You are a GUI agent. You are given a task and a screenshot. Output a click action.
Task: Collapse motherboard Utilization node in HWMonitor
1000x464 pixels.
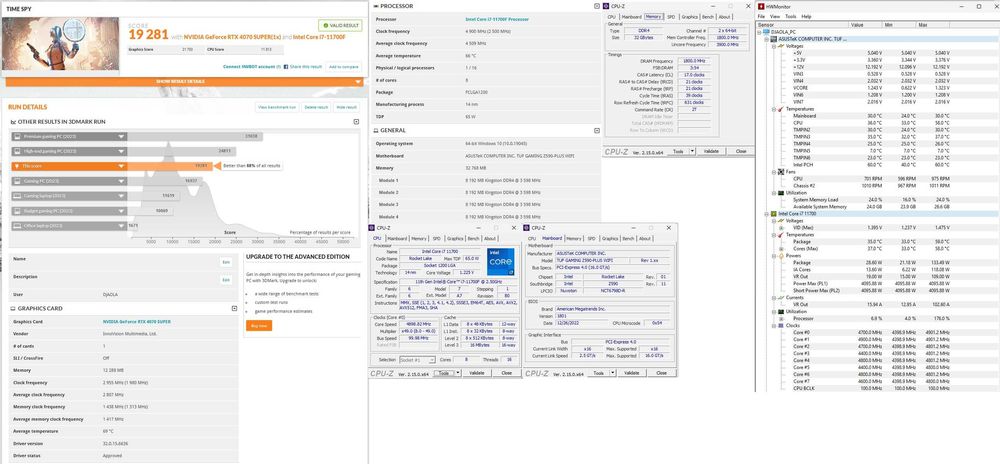[x=773, y=192]
